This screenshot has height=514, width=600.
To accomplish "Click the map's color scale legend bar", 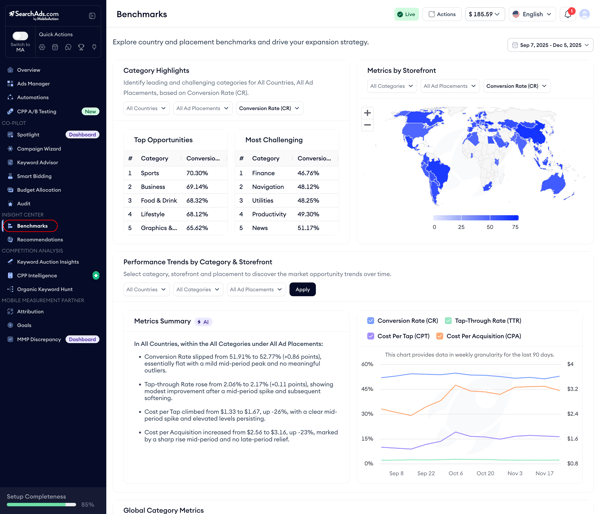I will click(476, 217).
